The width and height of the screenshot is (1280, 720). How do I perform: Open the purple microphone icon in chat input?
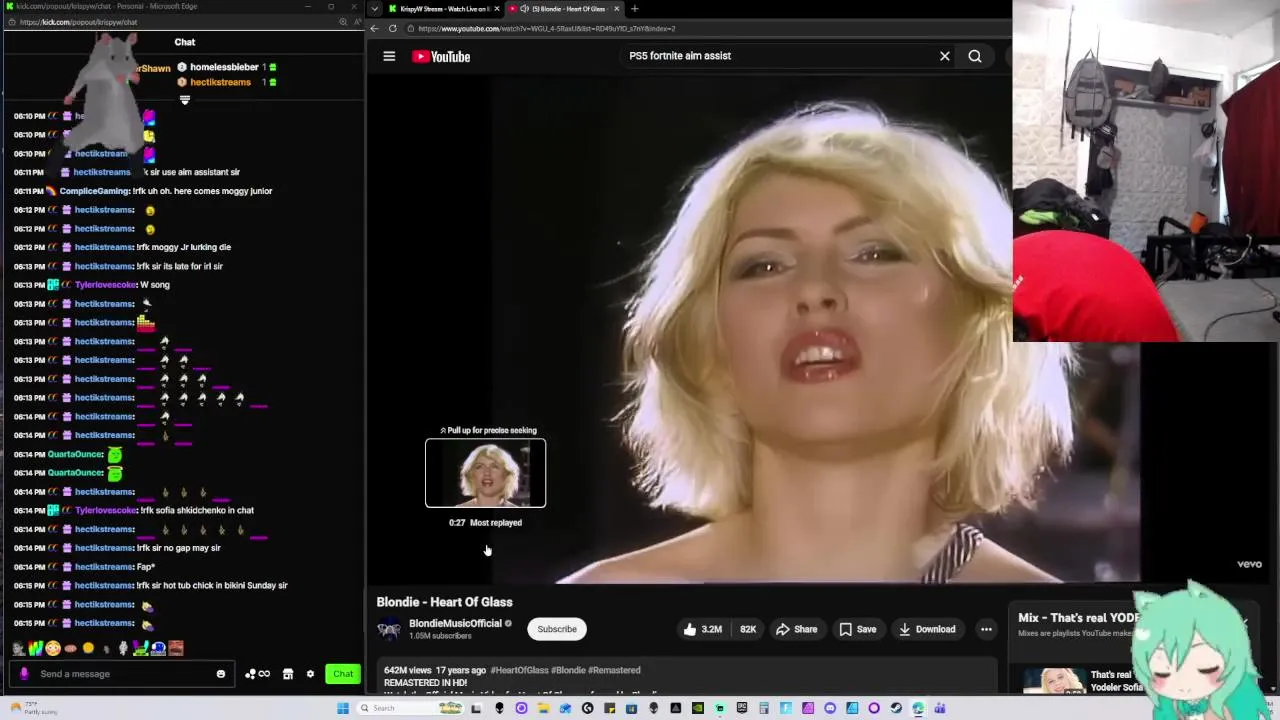25,674
